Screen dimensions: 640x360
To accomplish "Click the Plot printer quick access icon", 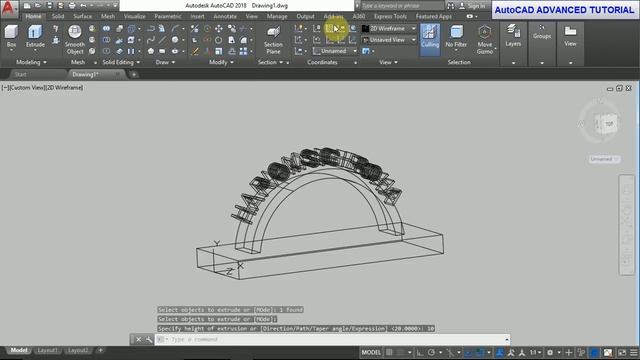I will [72, 6].
